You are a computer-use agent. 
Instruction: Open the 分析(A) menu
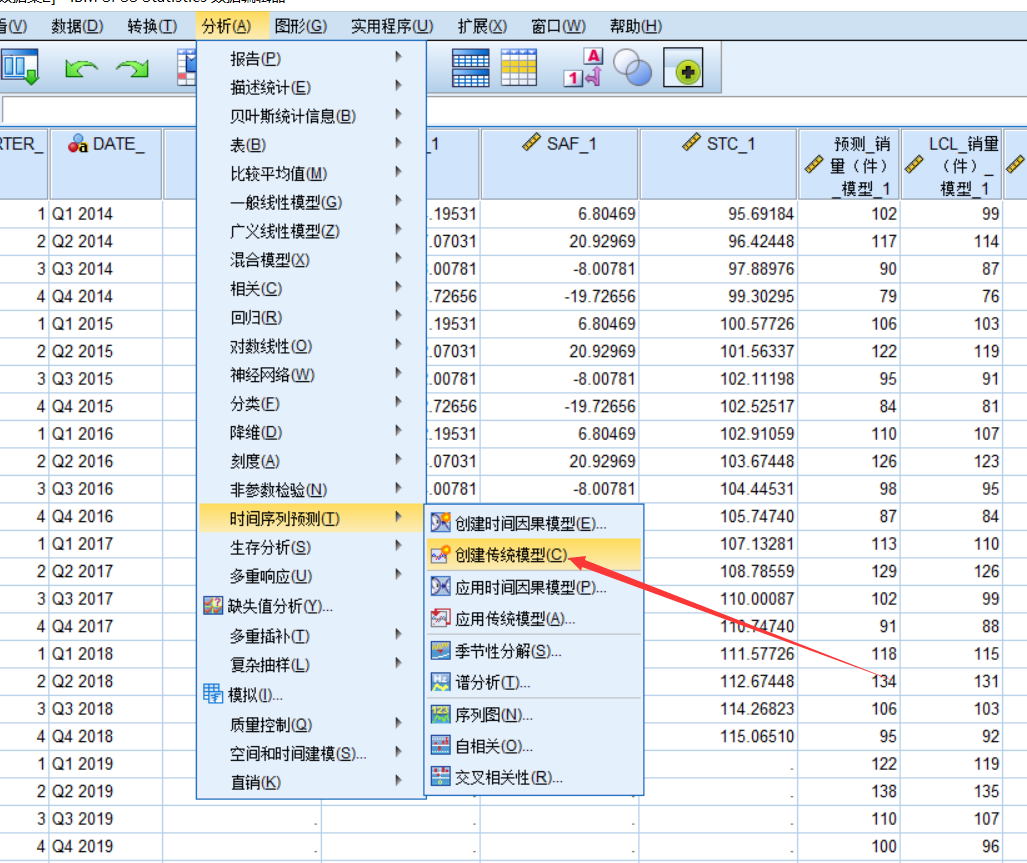[227, 26]
